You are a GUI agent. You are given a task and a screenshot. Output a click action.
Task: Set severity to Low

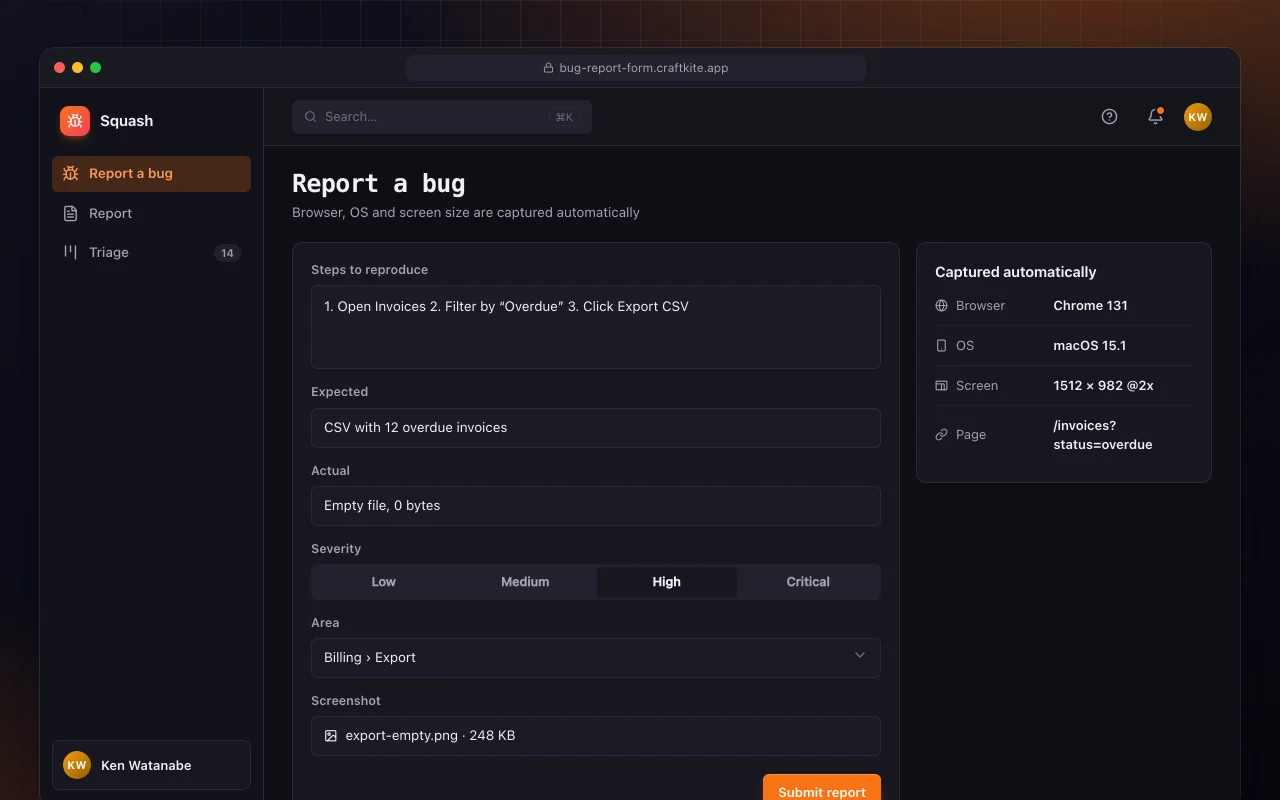pos(384,582)
